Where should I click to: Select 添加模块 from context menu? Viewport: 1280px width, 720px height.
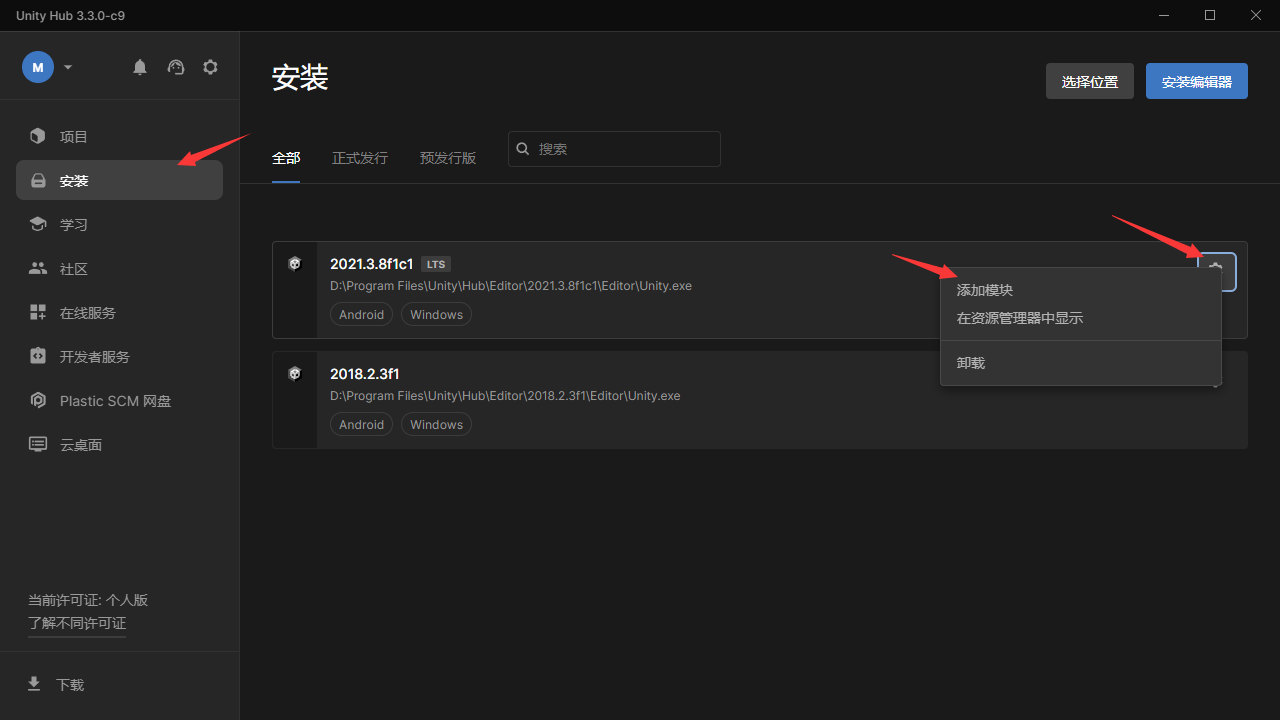(x=1081, y=290)
